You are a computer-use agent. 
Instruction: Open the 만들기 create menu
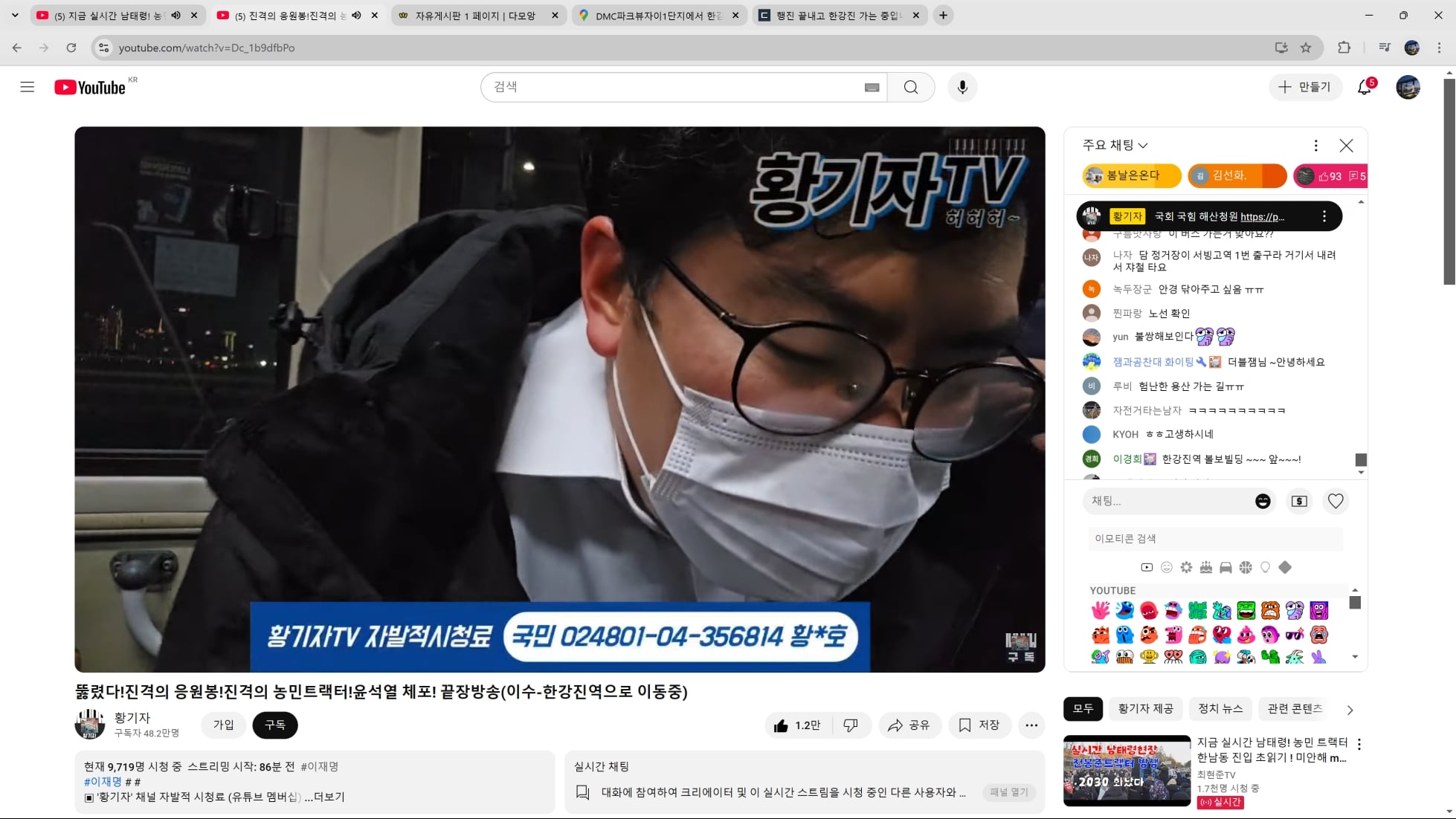click(1304, 87)
